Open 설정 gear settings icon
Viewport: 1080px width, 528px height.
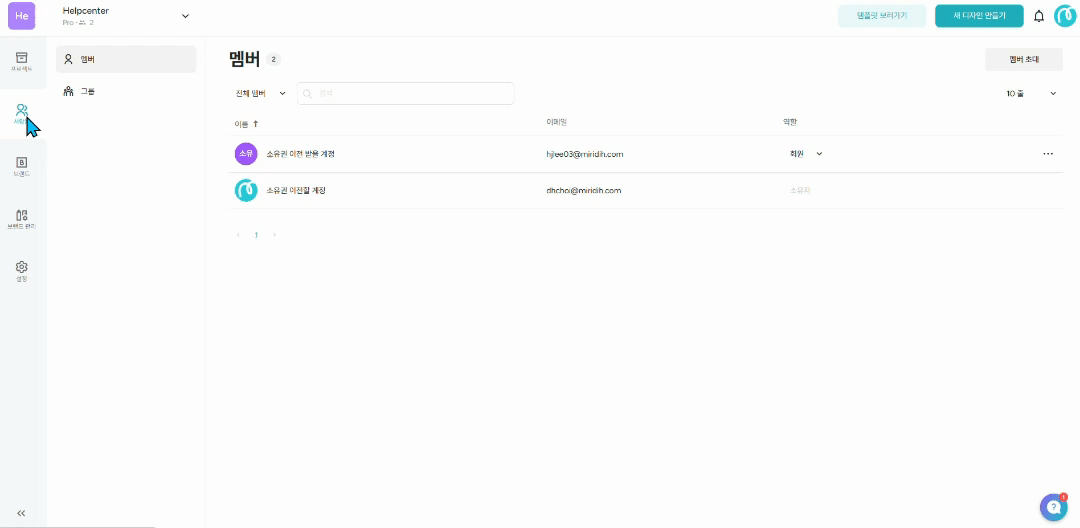tap(21, 271)
